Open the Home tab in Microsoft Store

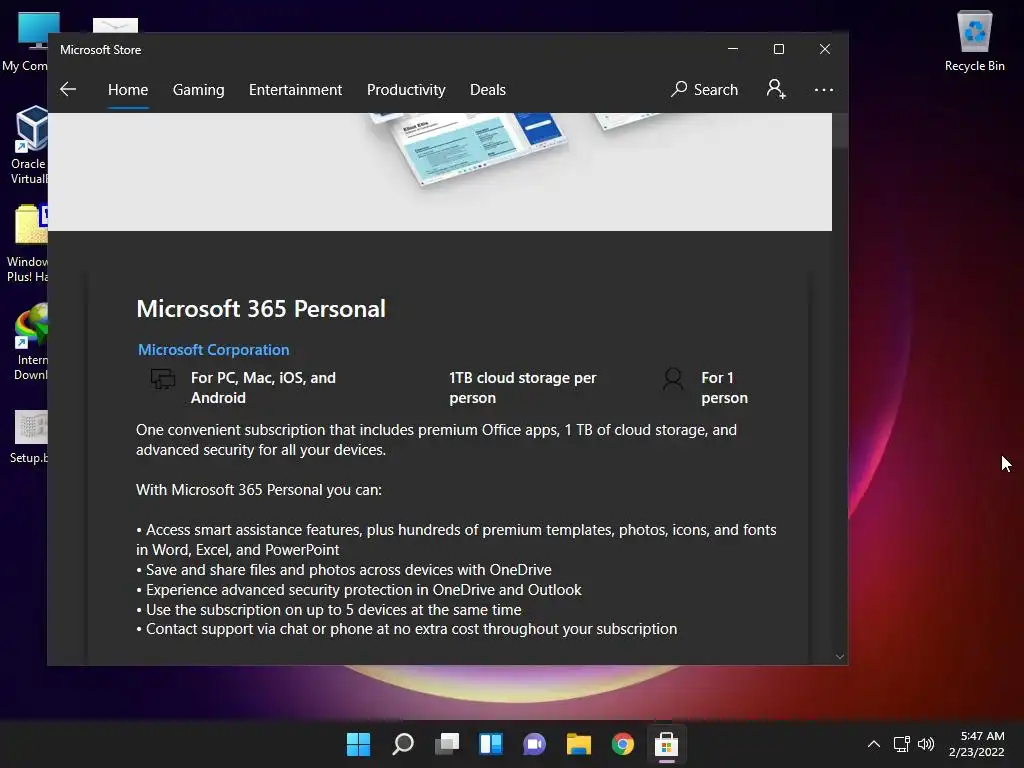coord(128,89)
